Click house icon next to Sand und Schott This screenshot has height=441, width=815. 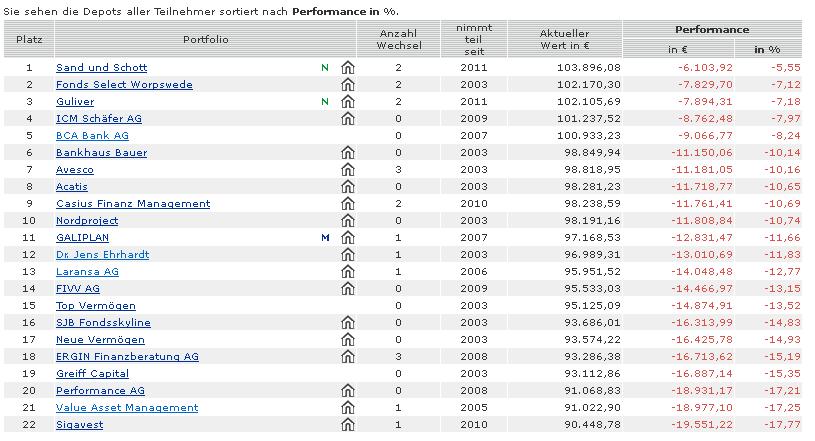click(348, 68)
